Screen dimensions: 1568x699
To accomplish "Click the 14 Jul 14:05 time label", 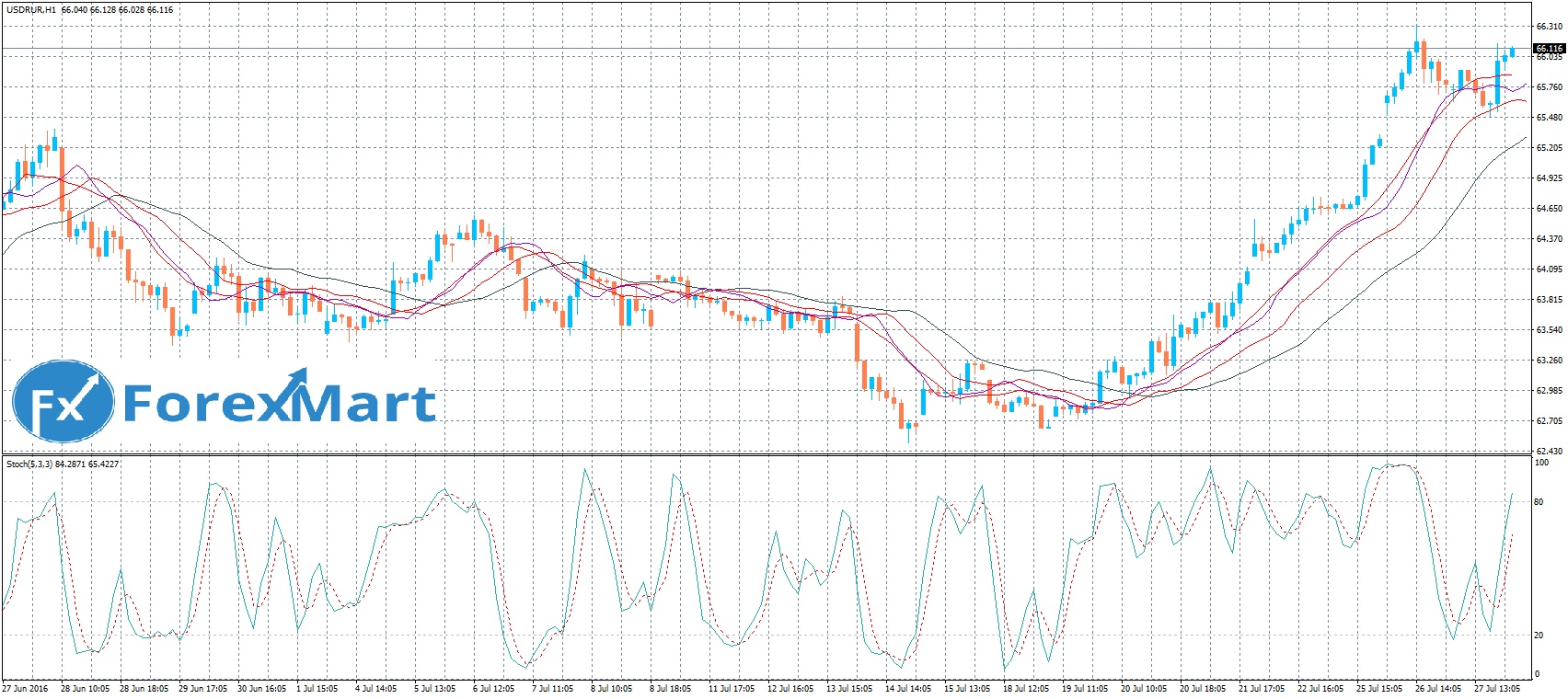I will point(908,688).
